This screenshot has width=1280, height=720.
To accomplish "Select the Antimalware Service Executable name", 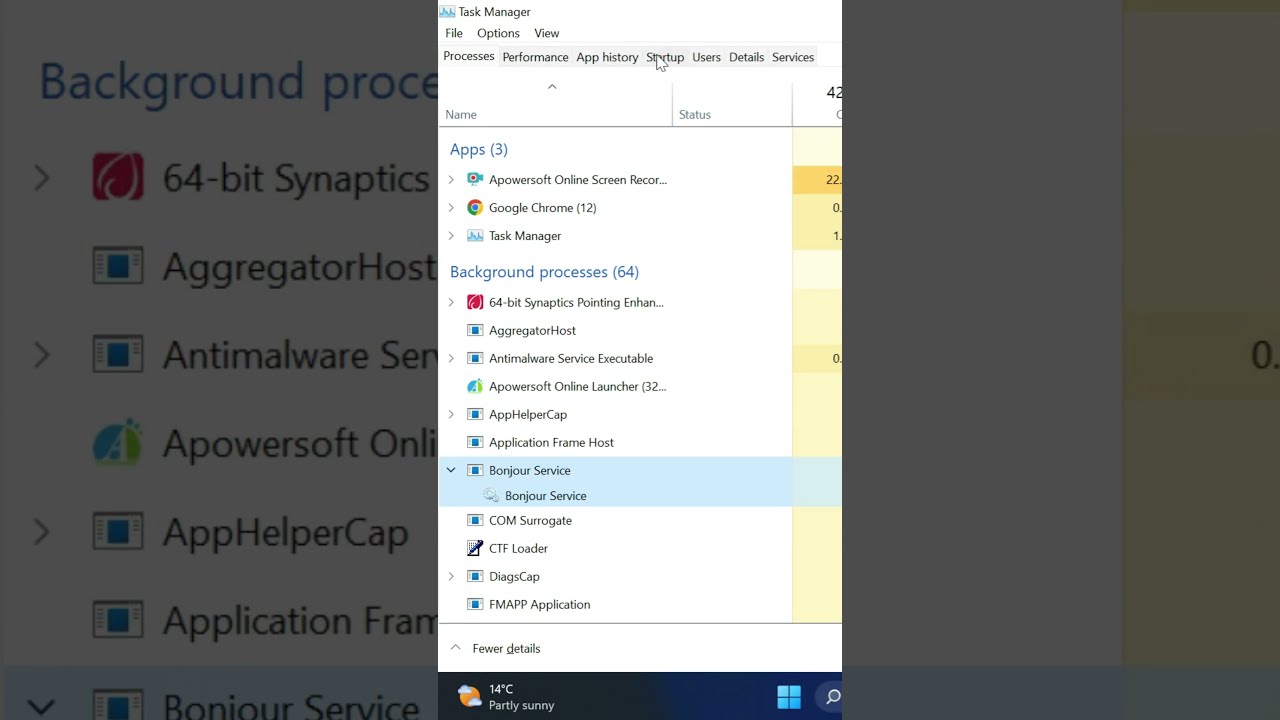I will coord(571,358).
